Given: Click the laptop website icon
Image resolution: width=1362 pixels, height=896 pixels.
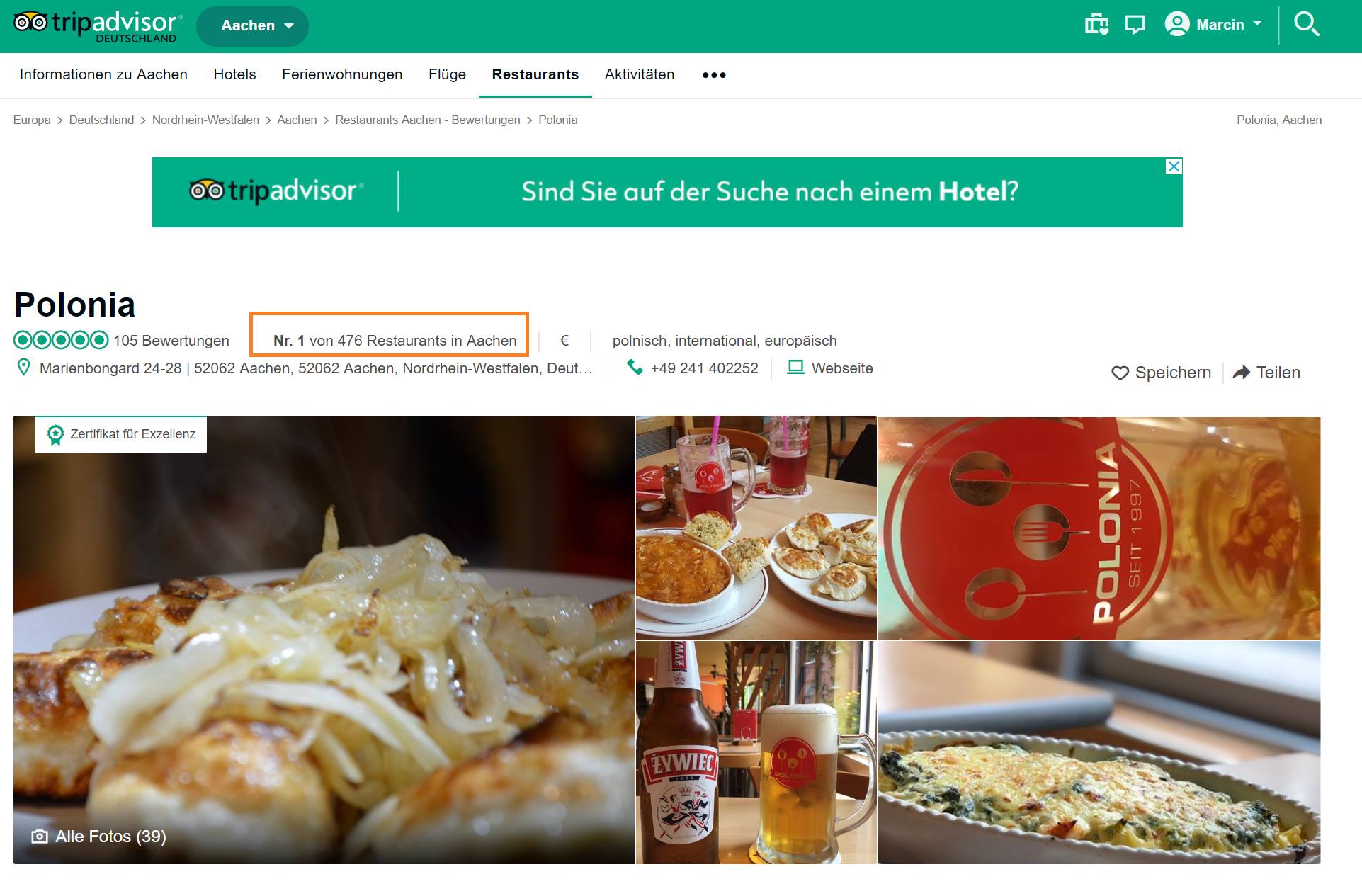Looking at the screenshot, I should point(796,368).
